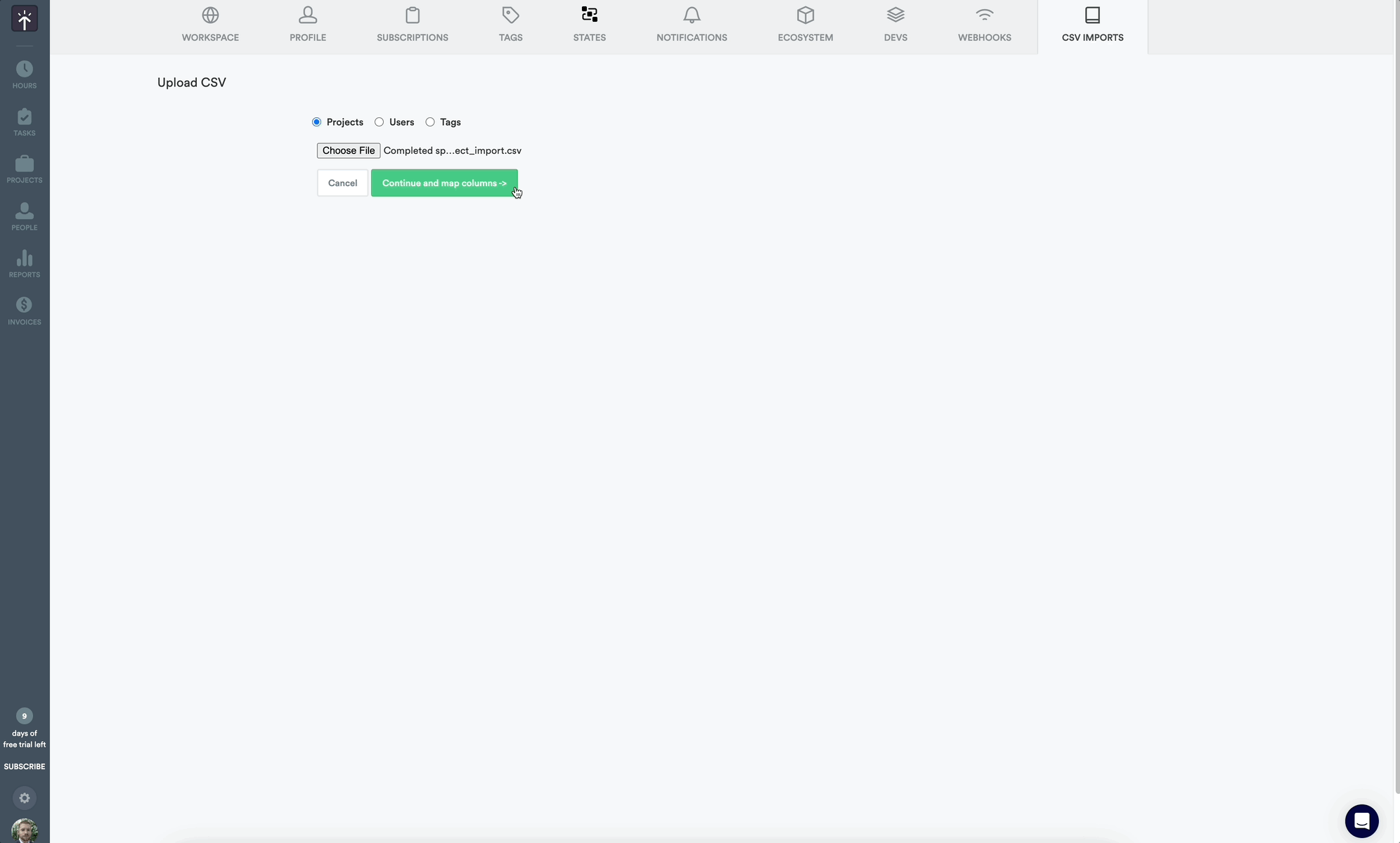Switch to the Workspace tab
Viewport: 1400px width, 843px height.
tap(210, 25)
